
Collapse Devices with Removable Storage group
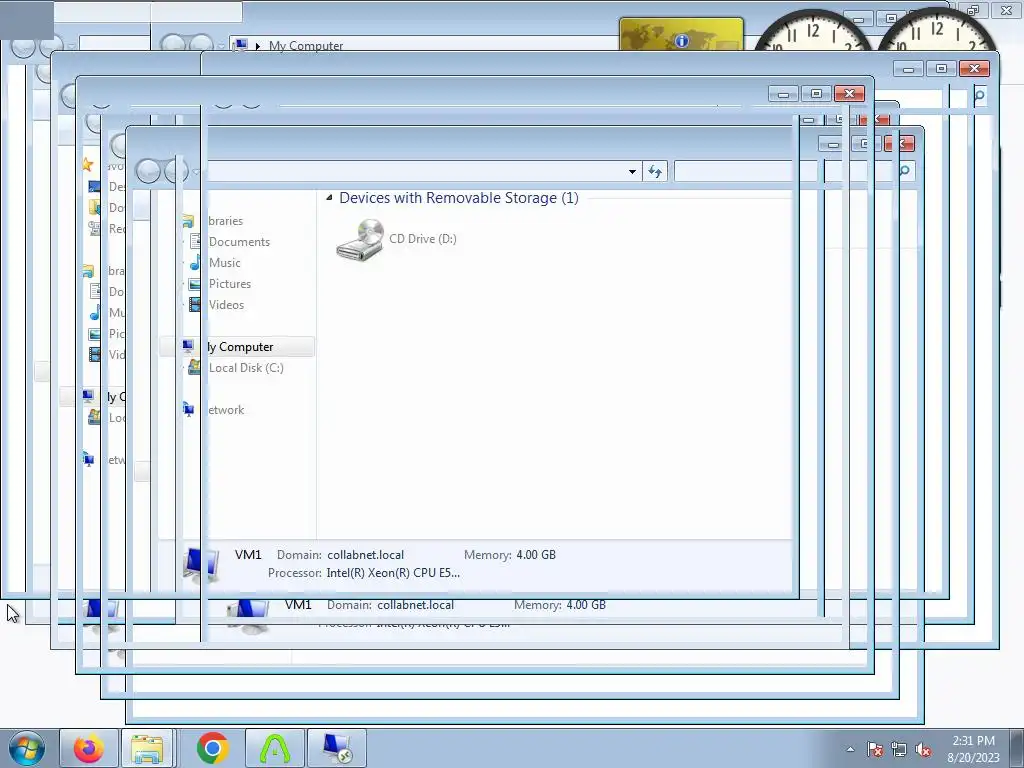point(329,197)
